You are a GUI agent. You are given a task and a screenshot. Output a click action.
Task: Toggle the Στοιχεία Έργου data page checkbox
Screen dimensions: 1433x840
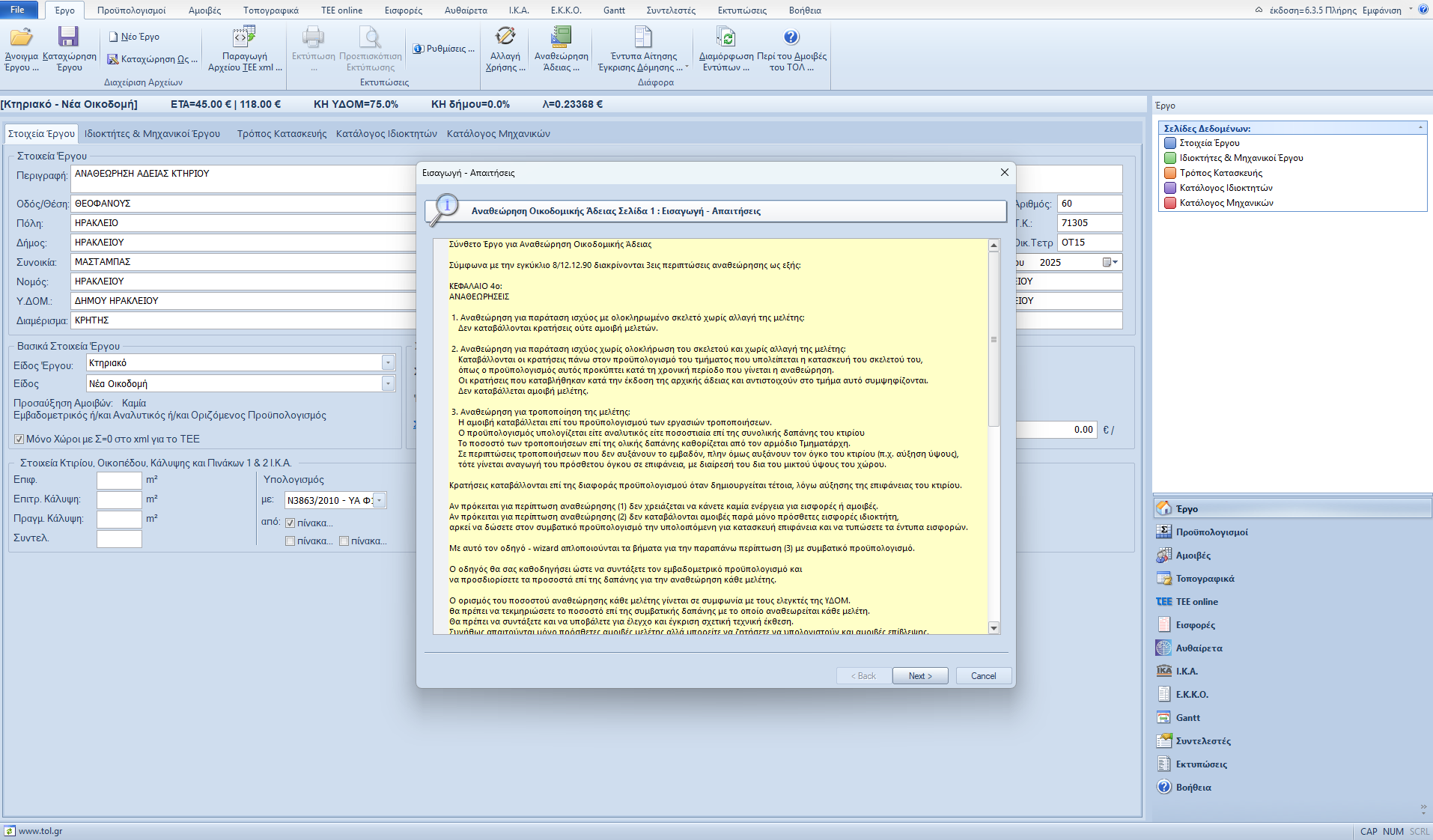1170,143
